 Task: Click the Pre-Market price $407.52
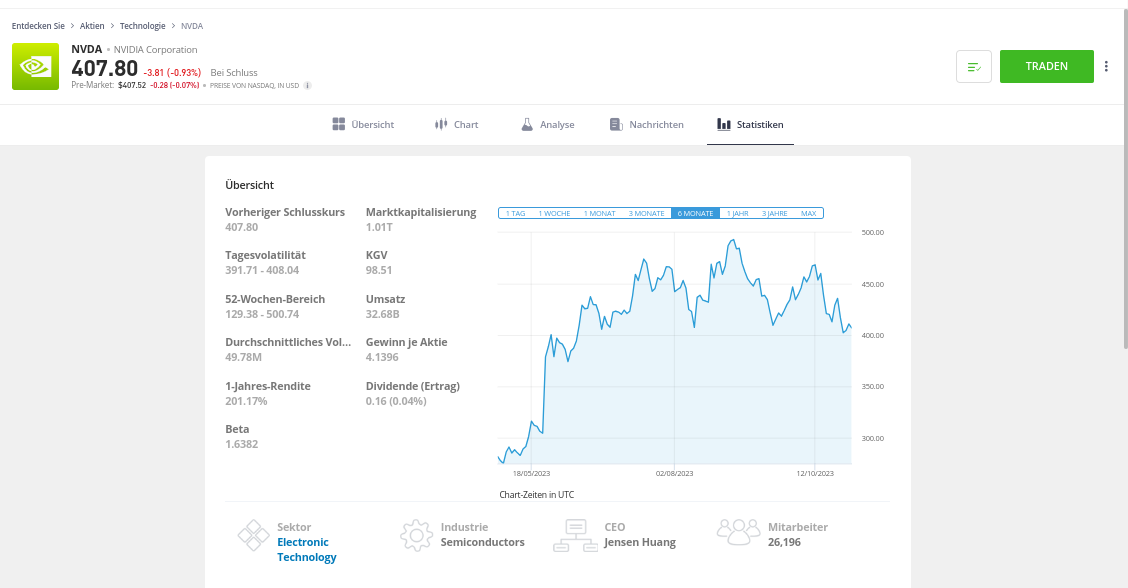pyautogui.click(x=132, y=86)
